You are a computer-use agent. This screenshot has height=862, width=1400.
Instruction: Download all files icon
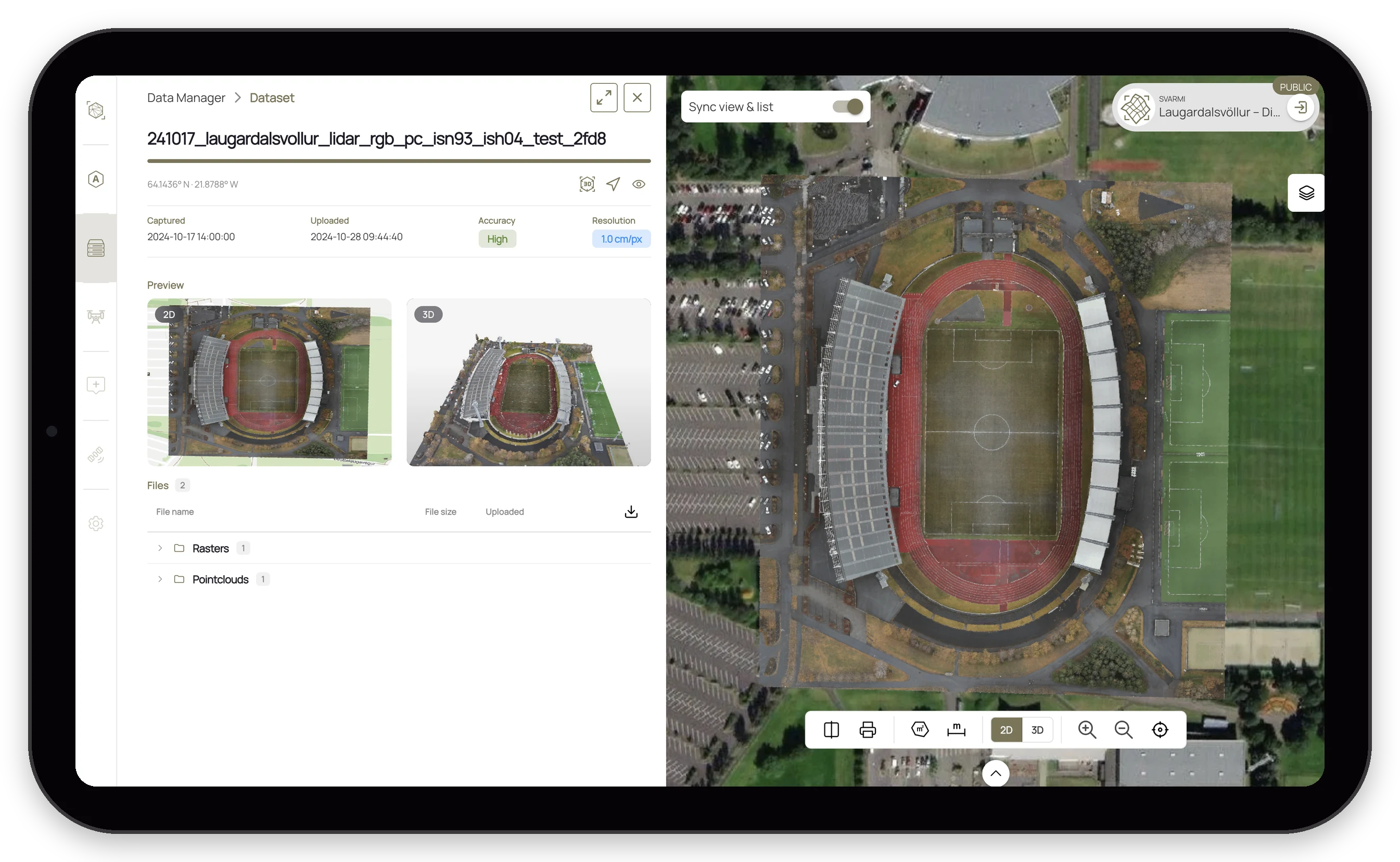tap(631, 512)
